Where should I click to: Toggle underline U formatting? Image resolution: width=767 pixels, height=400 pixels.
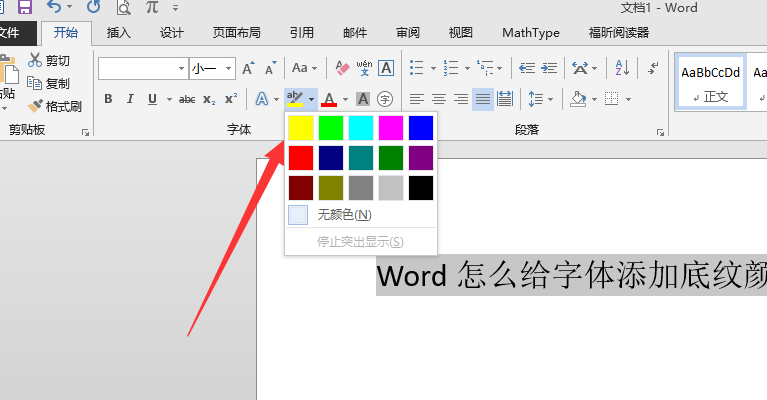(x=152, y=99)
